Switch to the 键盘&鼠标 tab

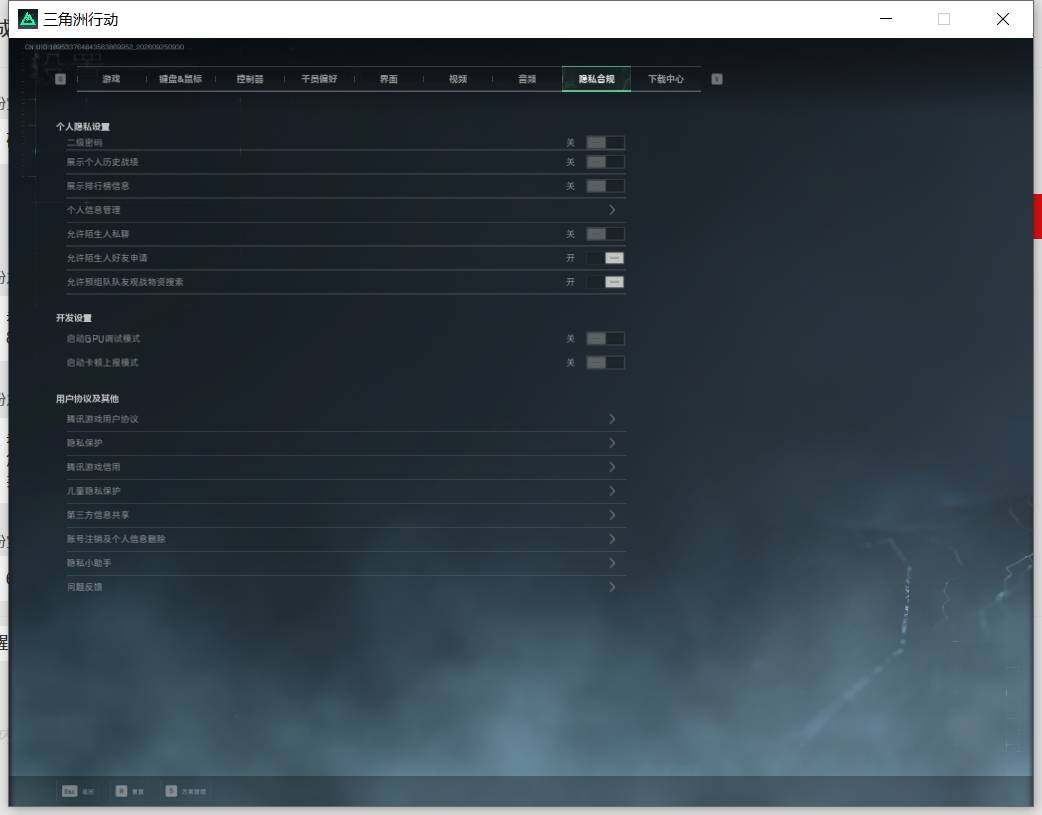click(x=180, y=79)
